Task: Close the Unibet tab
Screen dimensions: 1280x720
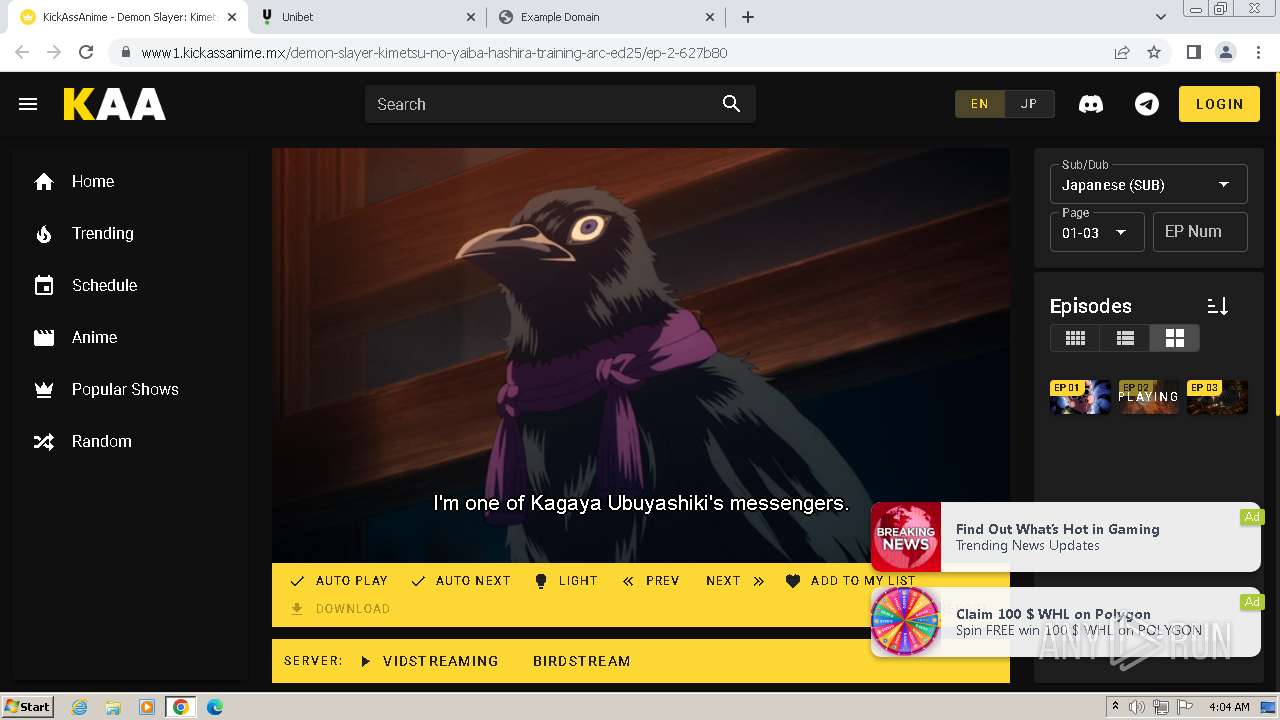Action: (x=471, y=17)
